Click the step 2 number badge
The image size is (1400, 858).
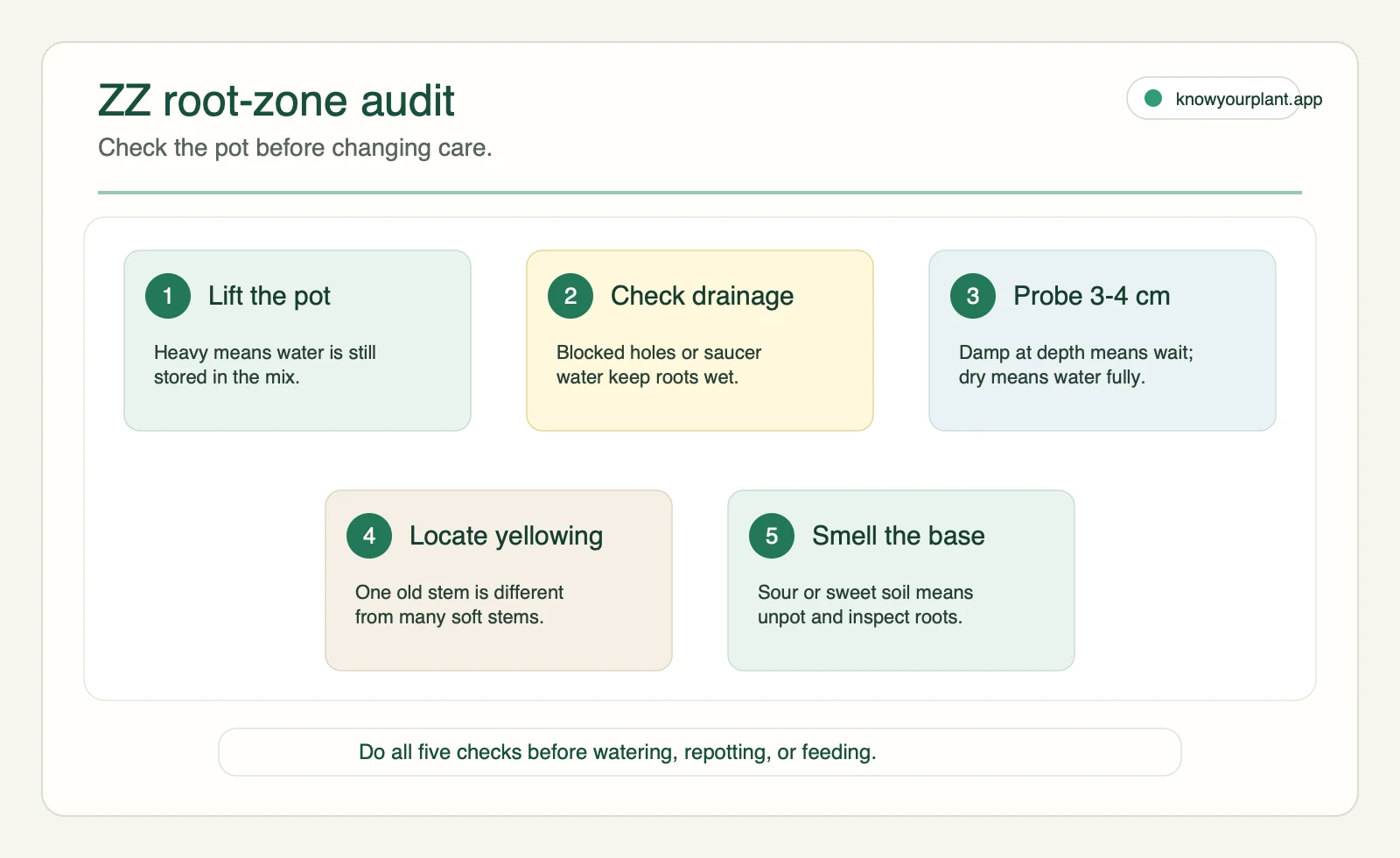570,296
